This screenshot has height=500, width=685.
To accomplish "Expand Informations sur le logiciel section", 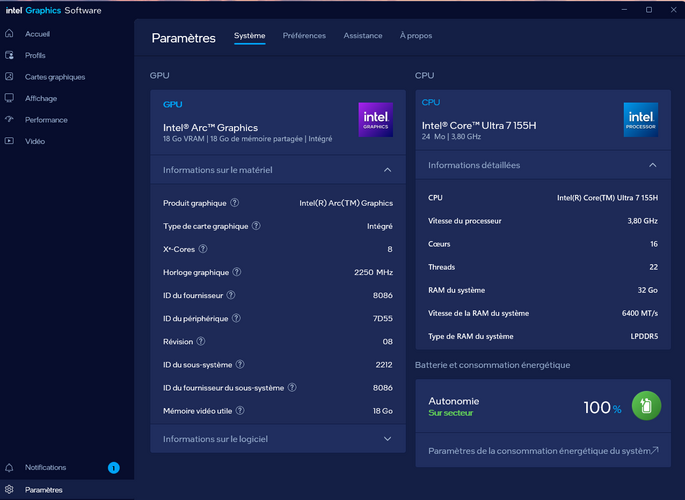I will (x=387, y=439).
